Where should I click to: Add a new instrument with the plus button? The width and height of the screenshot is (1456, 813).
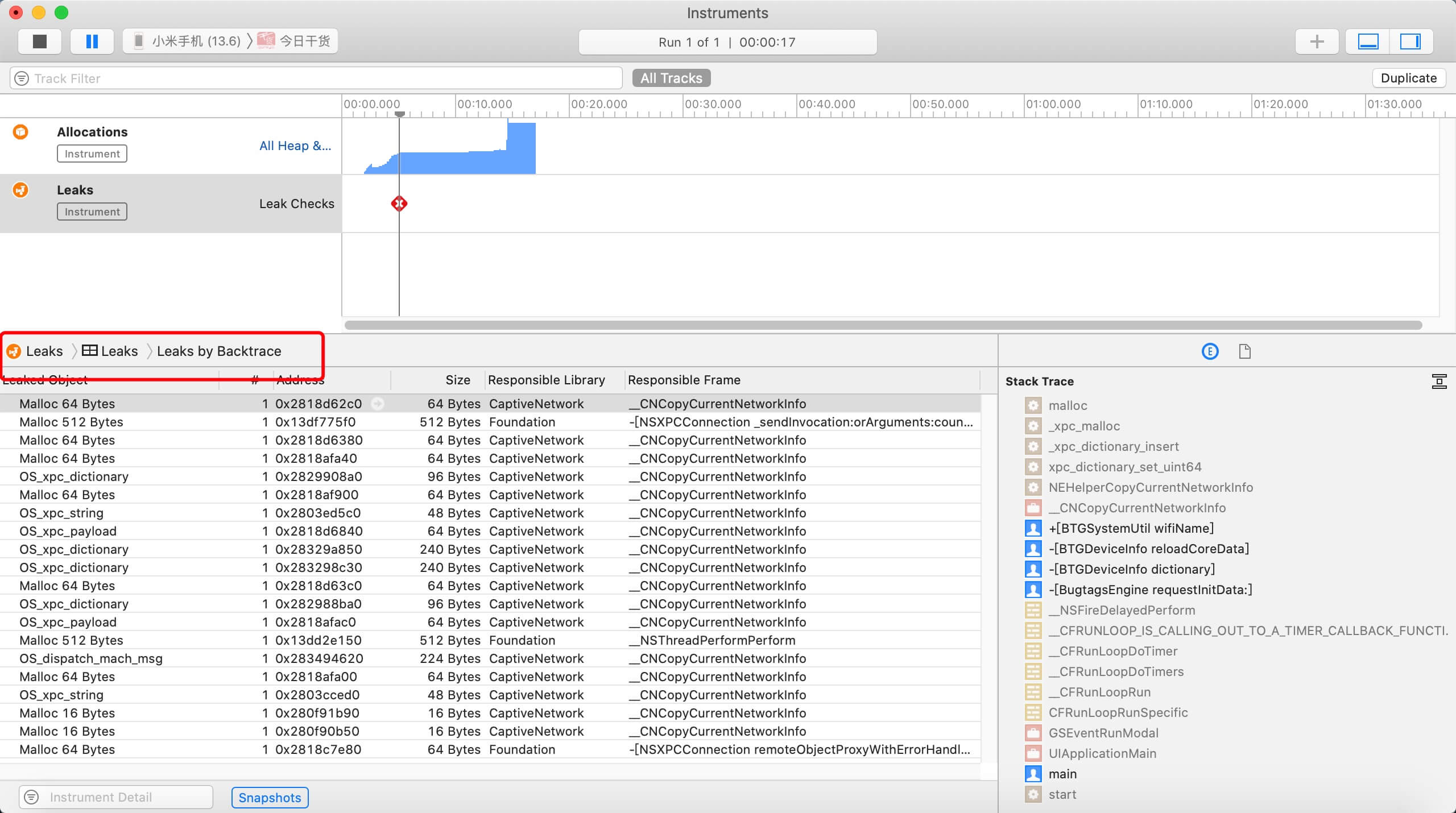click(x=1316, y=41)
